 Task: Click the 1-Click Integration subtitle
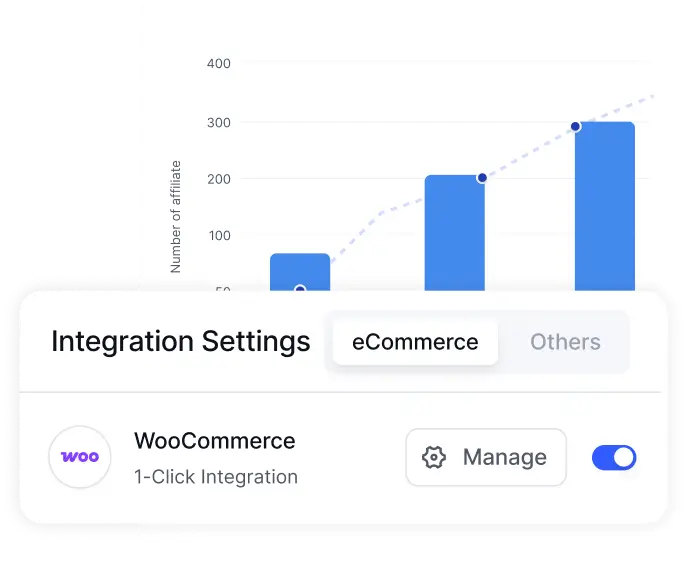216,477
